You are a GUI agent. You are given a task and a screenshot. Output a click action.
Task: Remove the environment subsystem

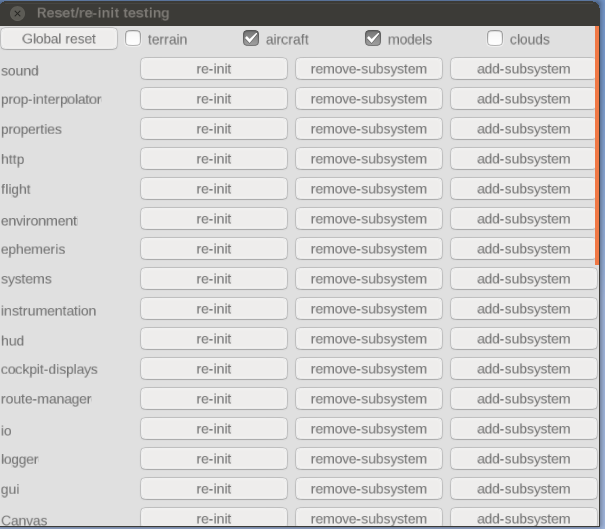tap(369, 219)
